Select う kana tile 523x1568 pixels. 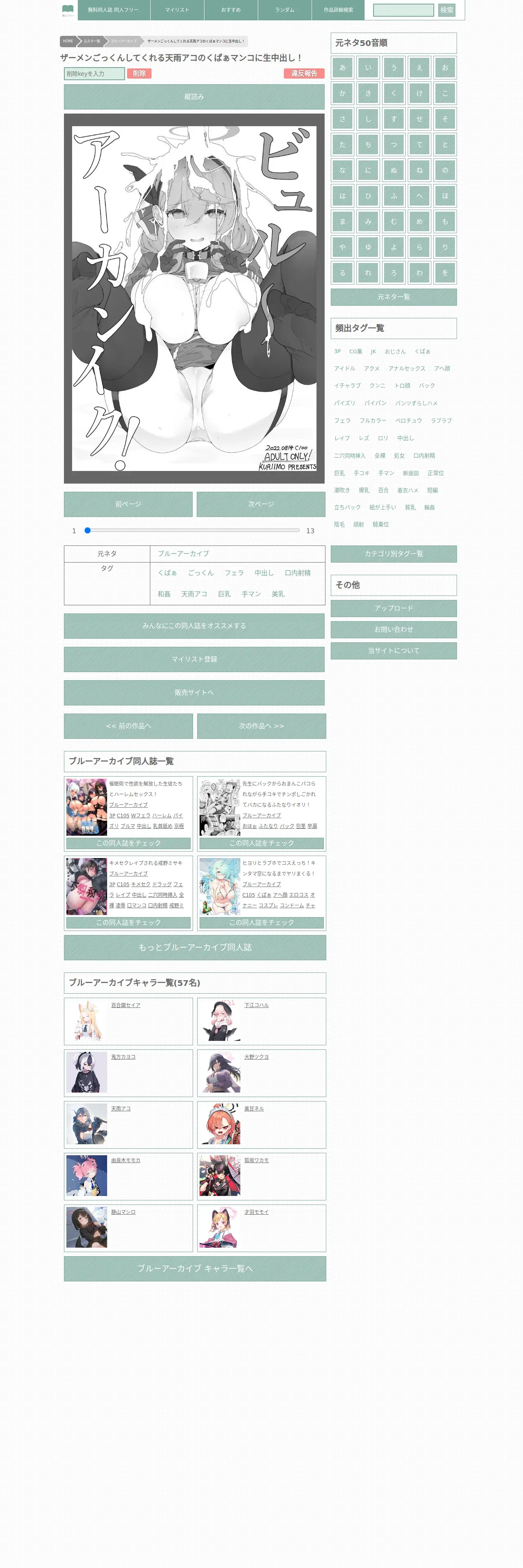tap(394, 68)
